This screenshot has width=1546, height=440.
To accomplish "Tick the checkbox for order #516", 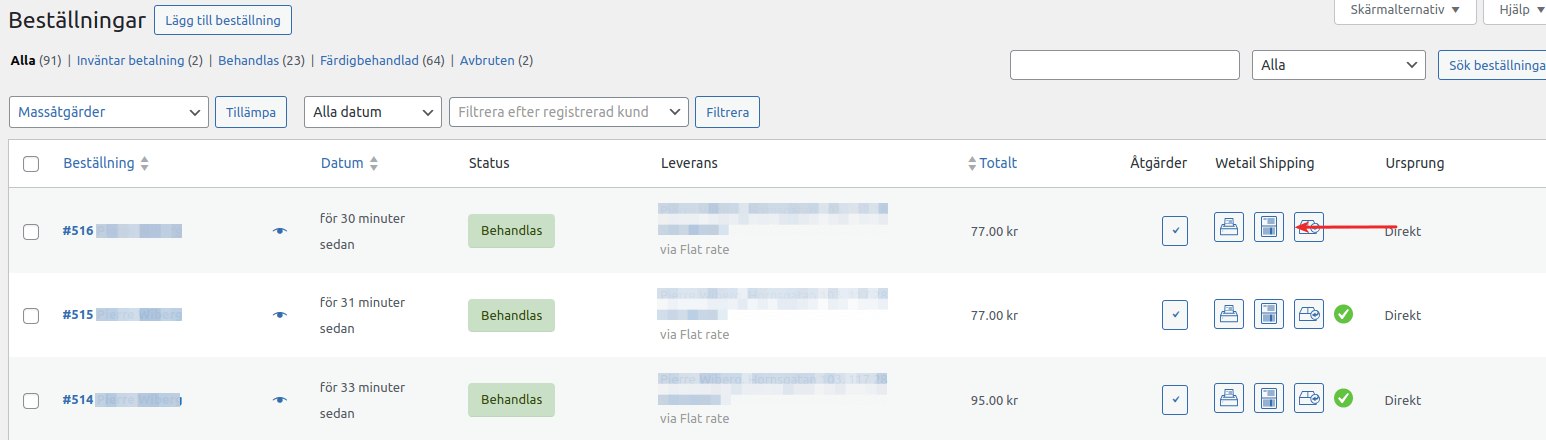I will tap(31, 232).
